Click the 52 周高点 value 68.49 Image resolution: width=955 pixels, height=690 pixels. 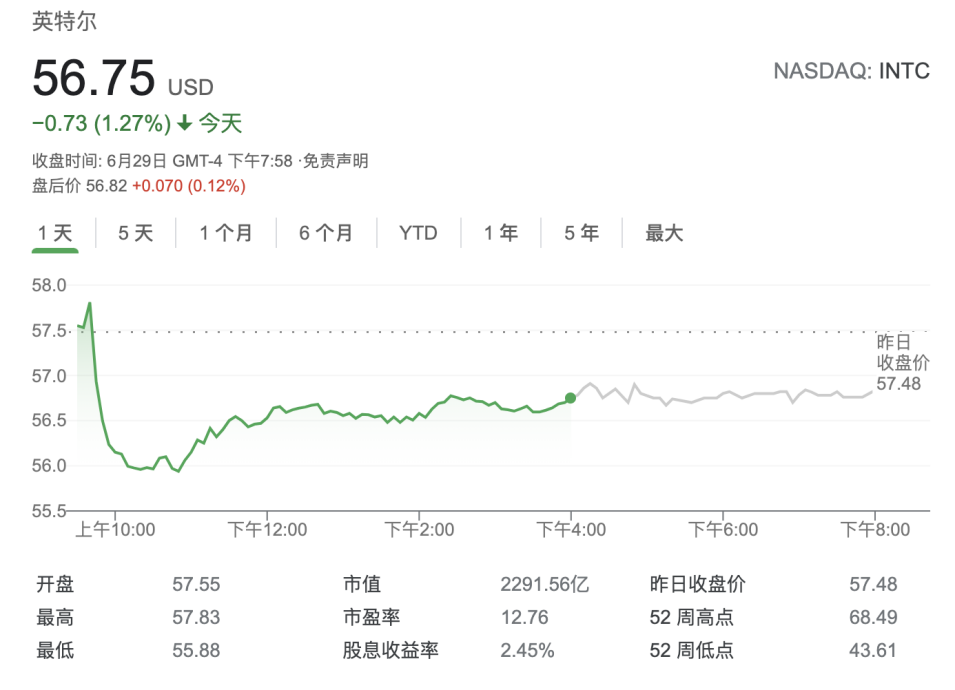pos(873,618)
